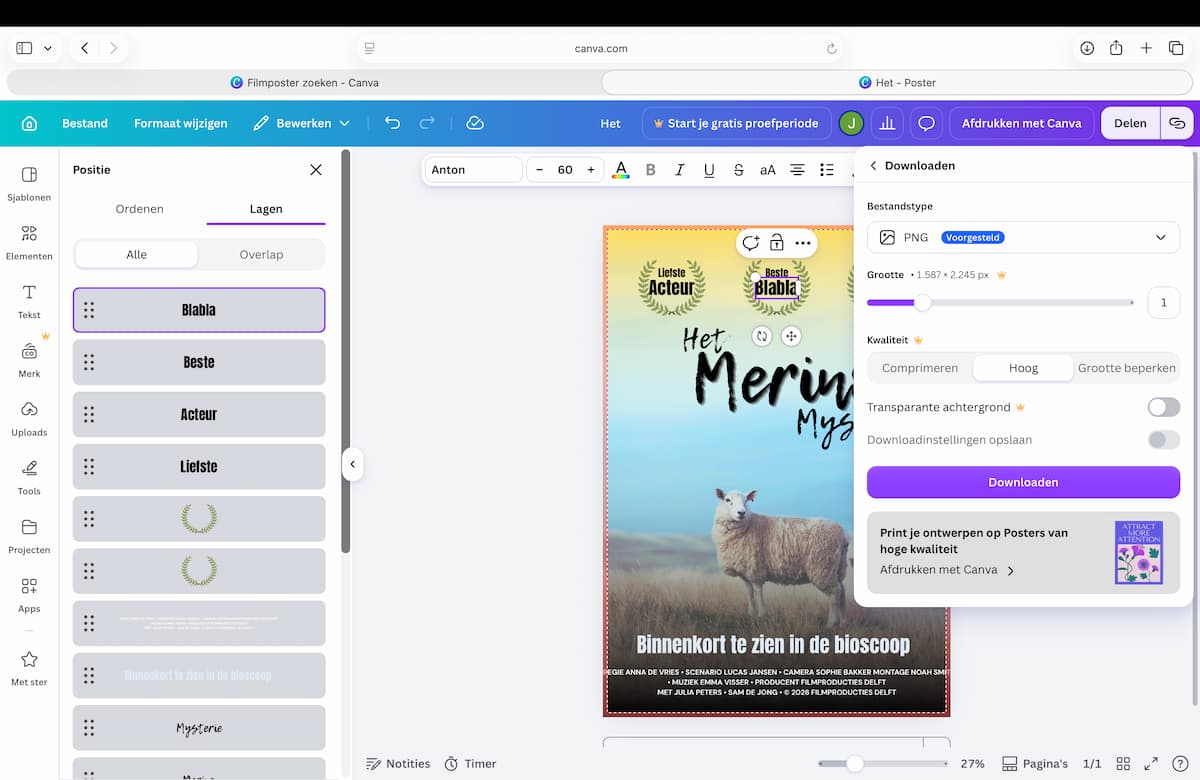
Task: Show Alle layers
Action: pyautogui.click(x=137, y=255)
